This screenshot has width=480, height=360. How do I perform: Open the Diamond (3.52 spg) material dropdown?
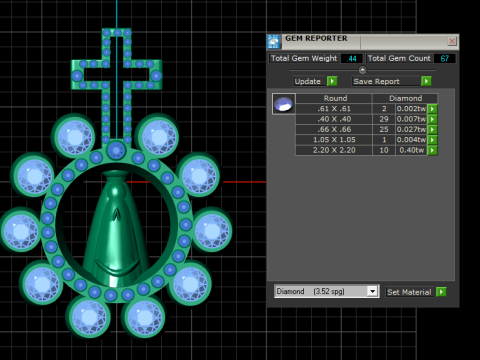(x=372, y=291)
